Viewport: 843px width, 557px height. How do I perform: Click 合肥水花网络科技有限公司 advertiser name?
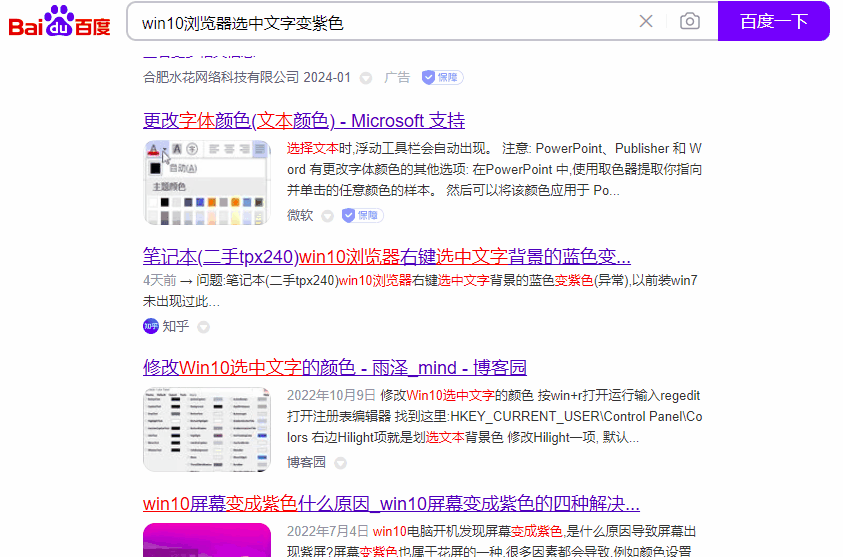click(x=221, y=77)
